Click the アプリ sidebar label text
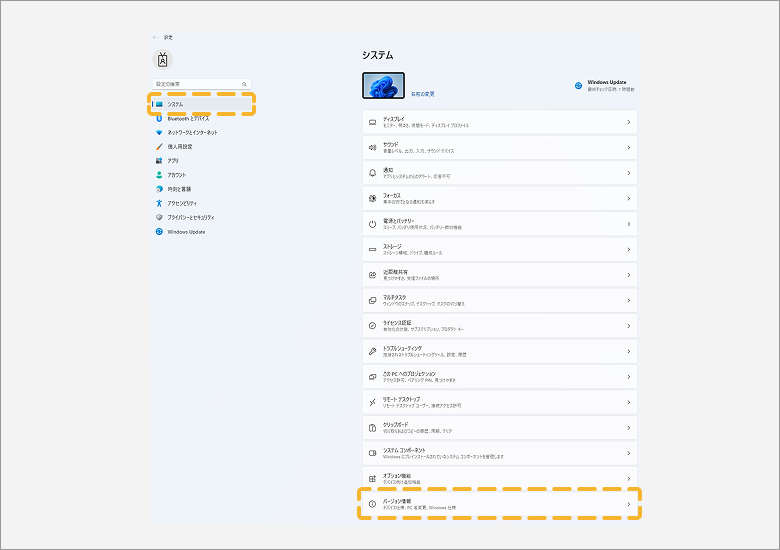780x550 pixels. coord(173,161)
